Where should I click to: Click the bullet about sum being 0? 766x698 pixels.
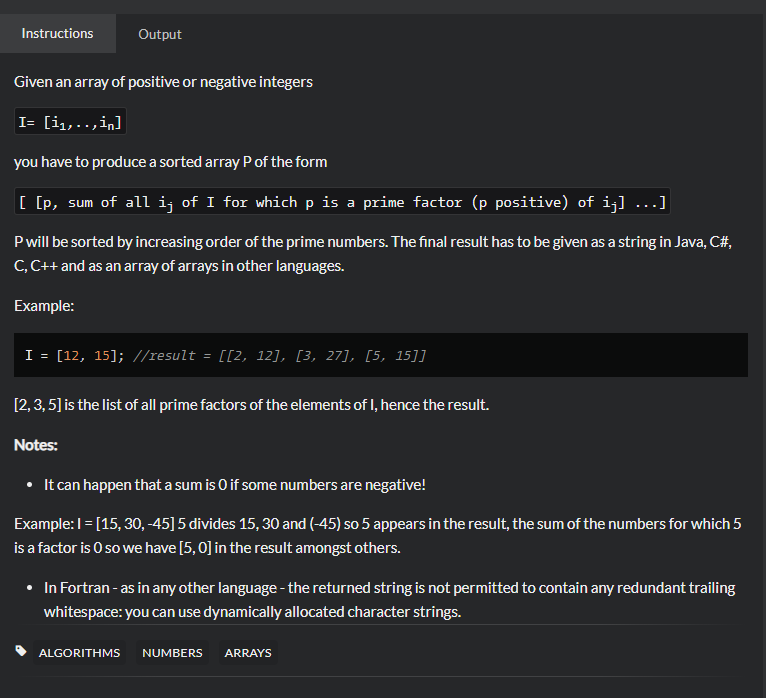point(235,484)
